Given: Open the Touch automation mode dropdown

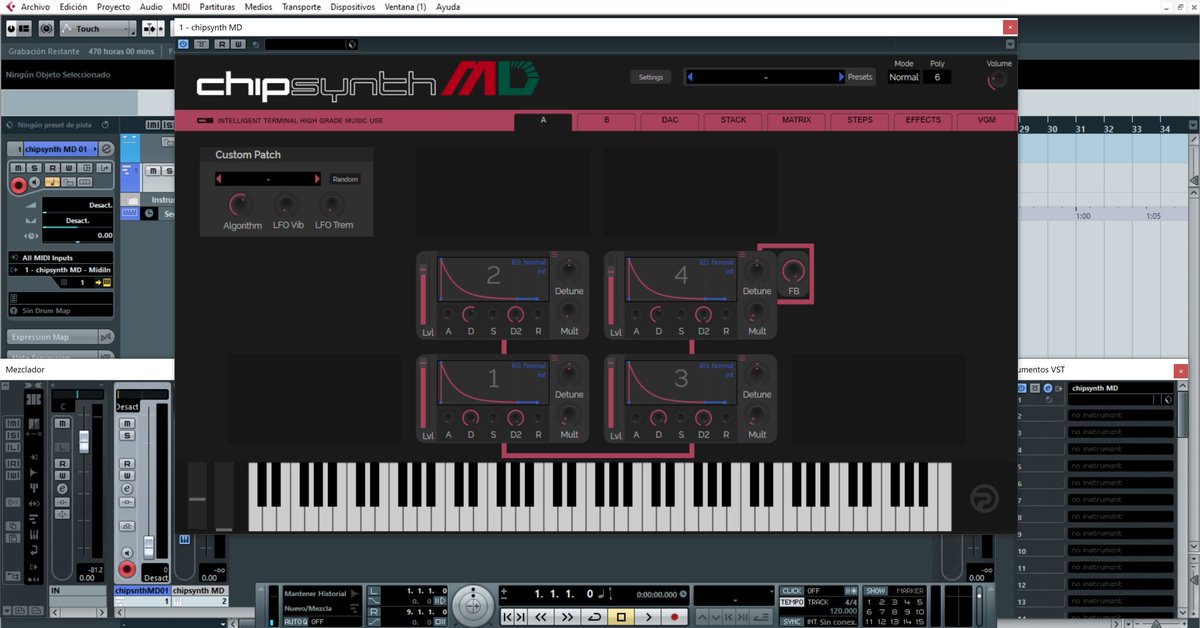Looking at the screenshot, I should point(99,29).
